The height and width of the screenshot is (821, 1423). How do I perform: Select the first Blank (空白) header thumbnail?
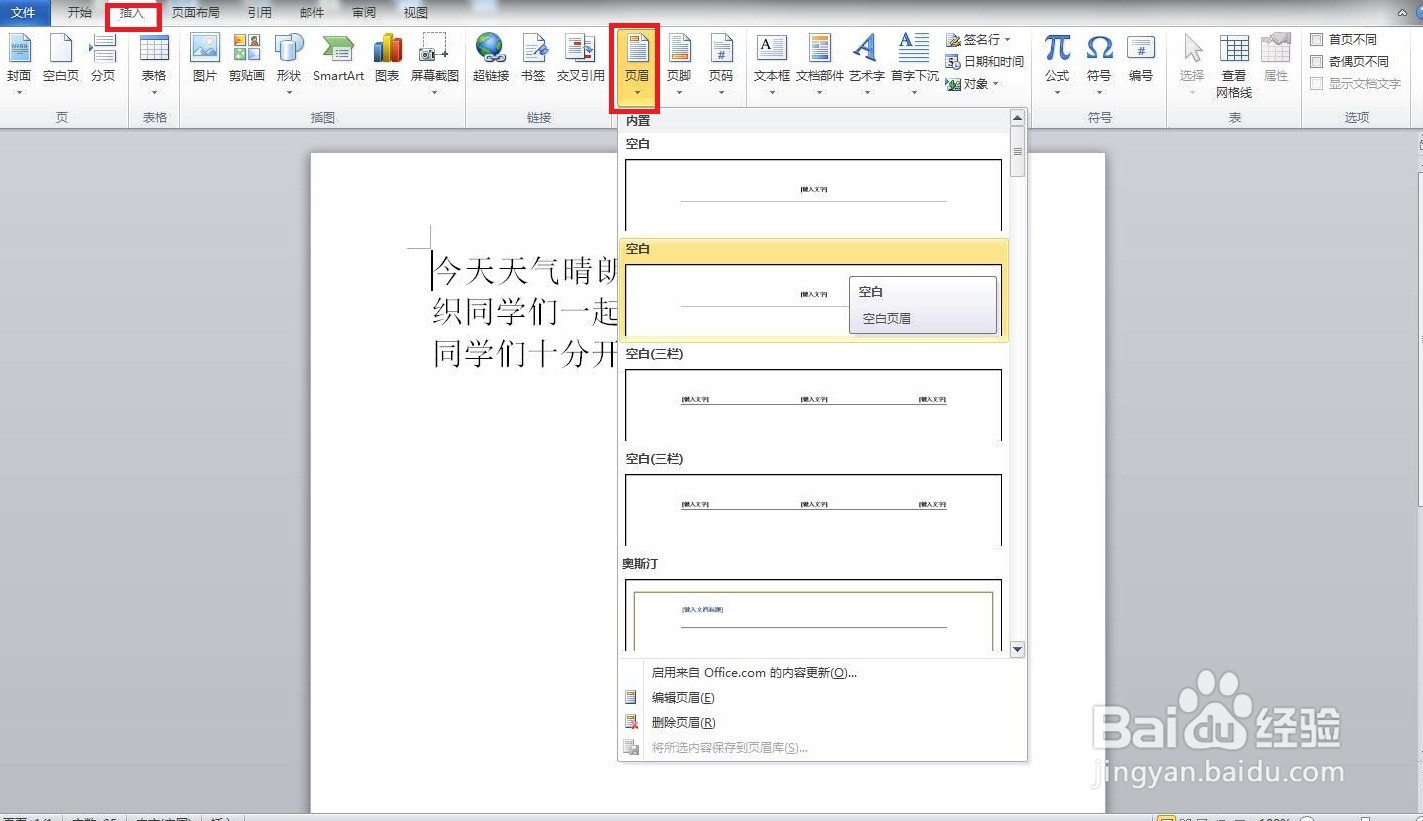813,195
